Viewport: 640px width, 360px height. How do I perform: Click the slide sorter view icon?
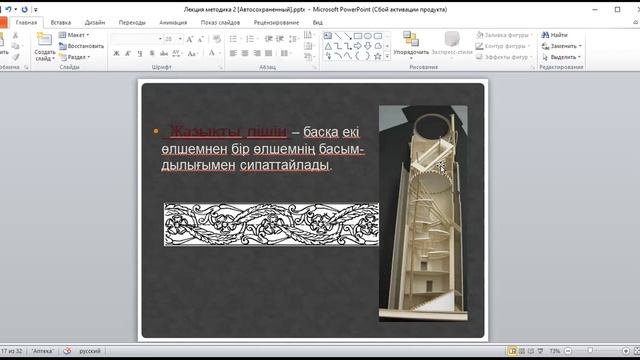522,351
